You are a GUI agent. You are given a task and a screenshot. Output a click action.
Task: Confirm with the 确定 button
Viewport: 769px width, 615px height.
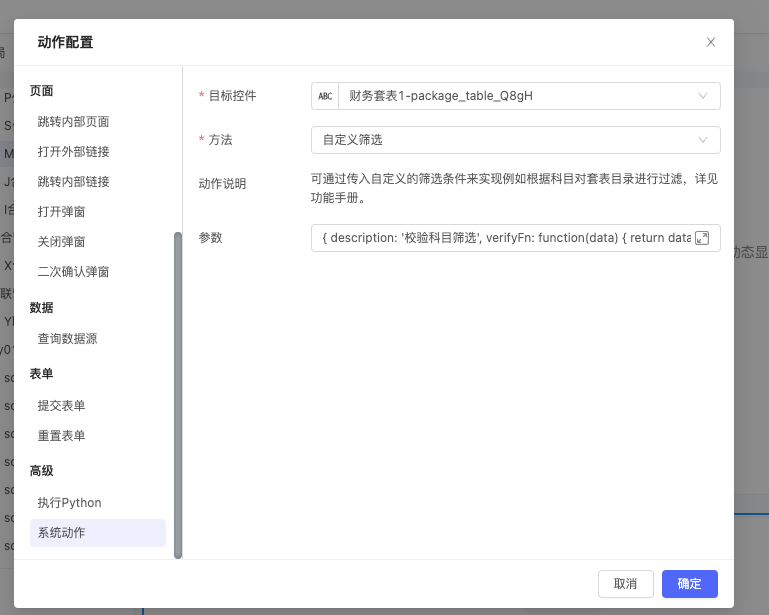[x=690, y=584]
